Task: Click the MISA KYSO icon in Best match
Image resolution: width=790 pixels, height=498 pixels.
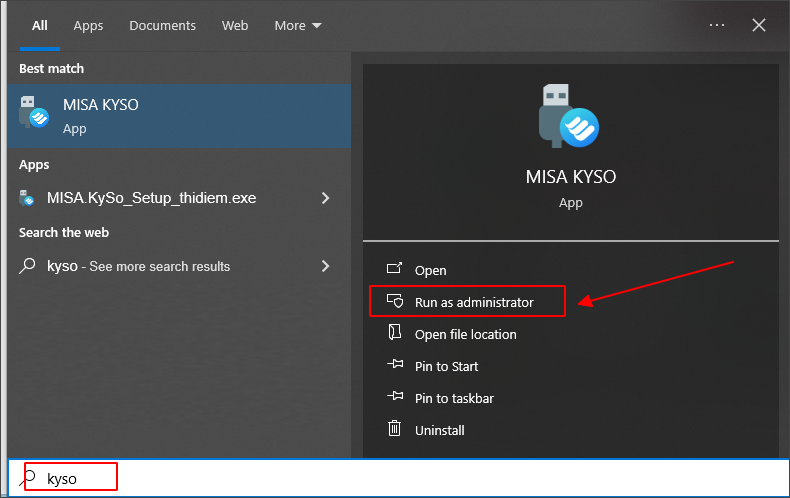Action: [x=34, y=114]
